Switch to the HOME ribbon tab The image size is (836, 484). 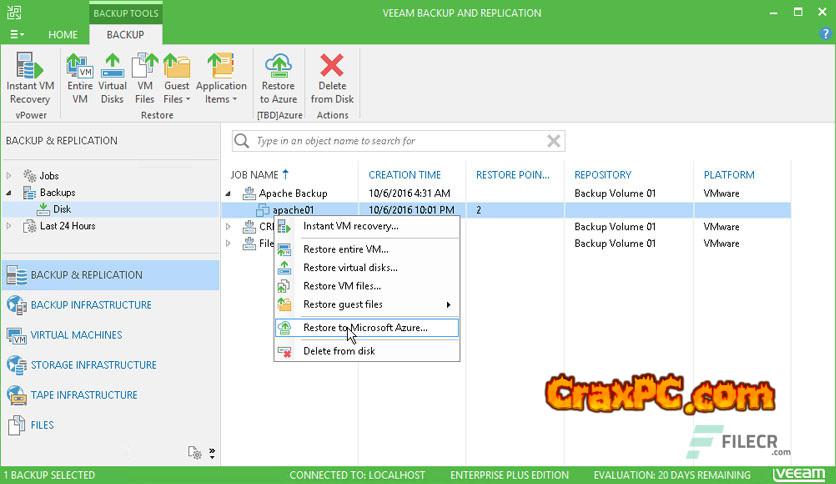[63, 35]
